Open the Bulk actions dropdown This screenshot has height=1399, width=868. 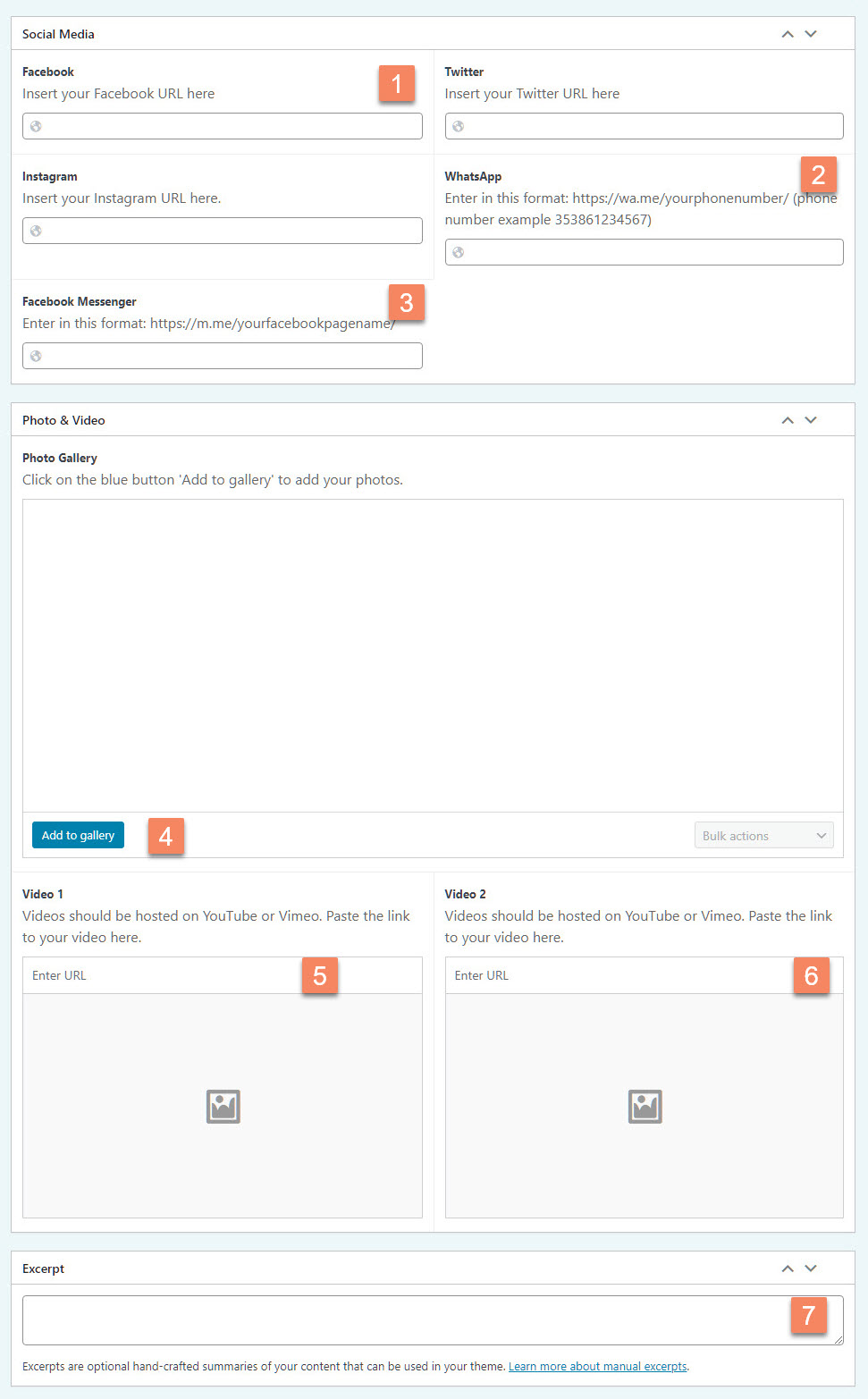pyautogui.click(x=763, y=835)
